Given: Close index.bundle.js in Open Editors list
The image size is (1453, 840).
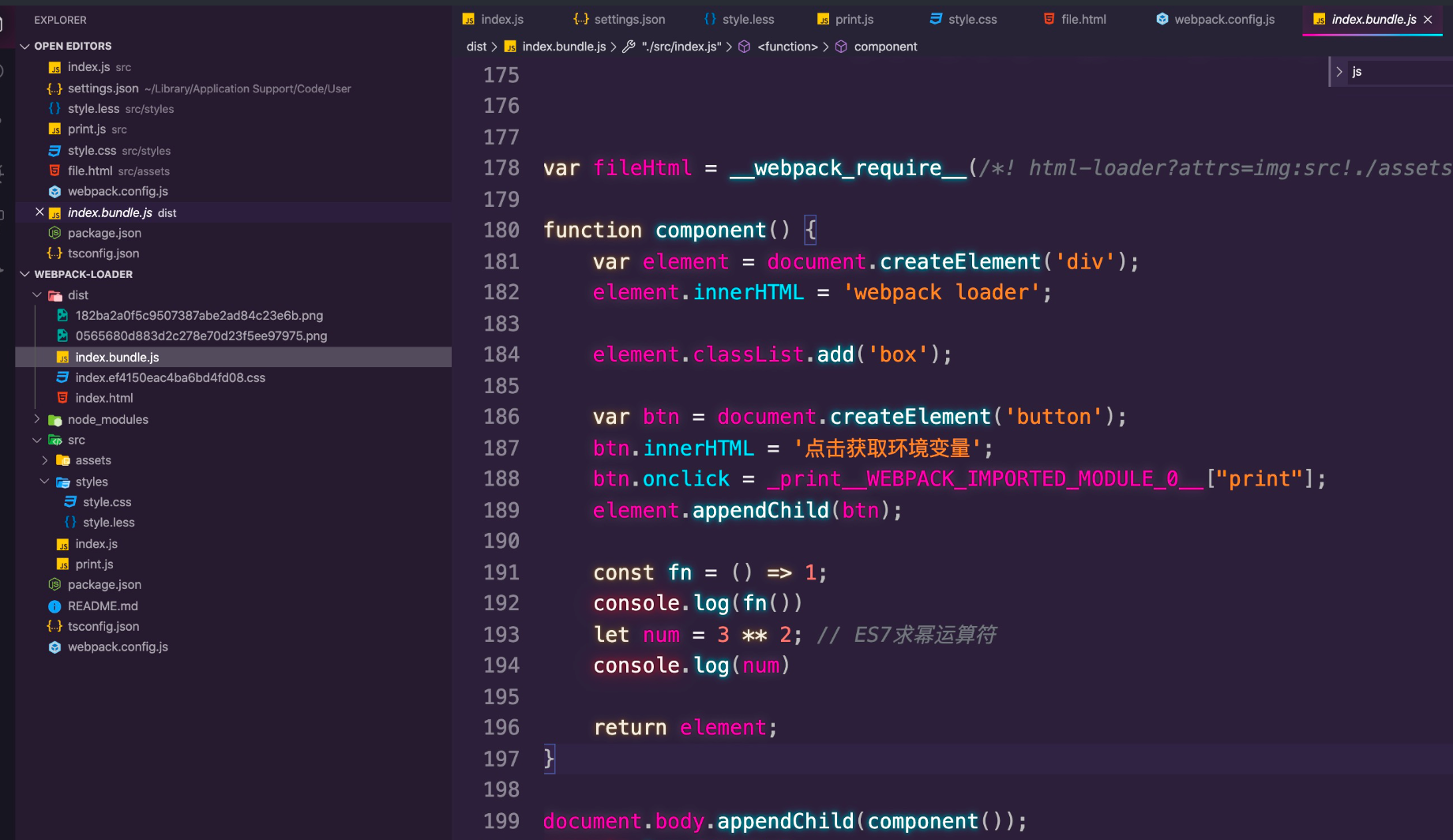Looking at the screenshot, I should coord(39,212).
